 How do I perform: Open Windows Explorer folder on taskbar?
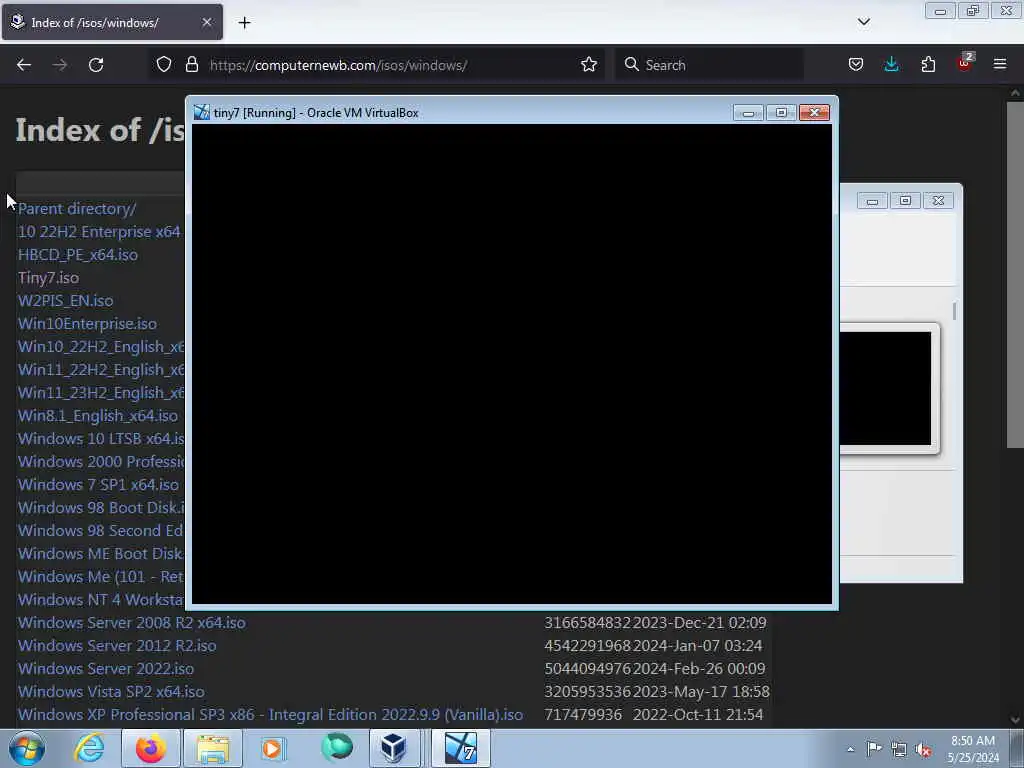pos(213,748)
